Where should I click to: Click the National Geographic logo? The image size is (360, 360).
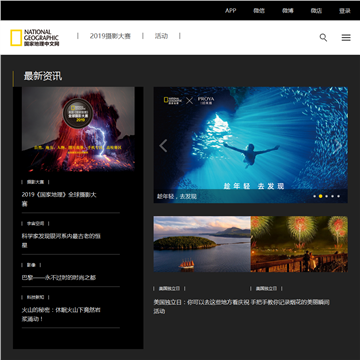[x=35, y=38]
